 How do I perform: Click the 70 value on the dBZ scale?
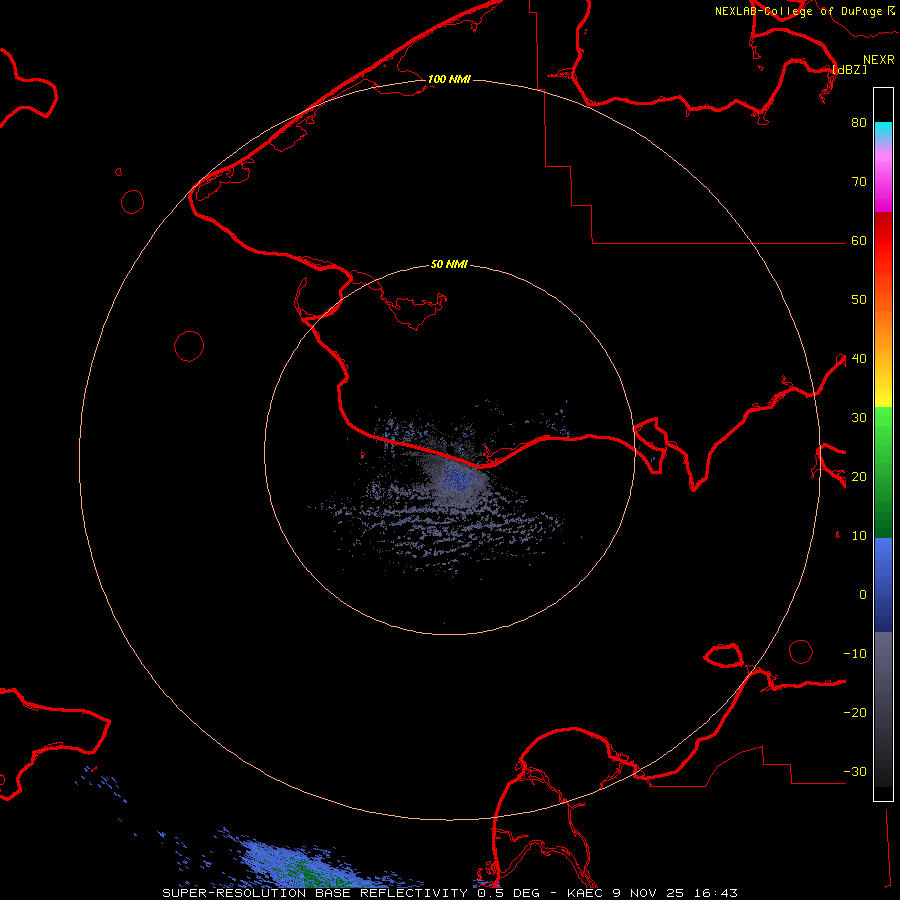(859, 181)
